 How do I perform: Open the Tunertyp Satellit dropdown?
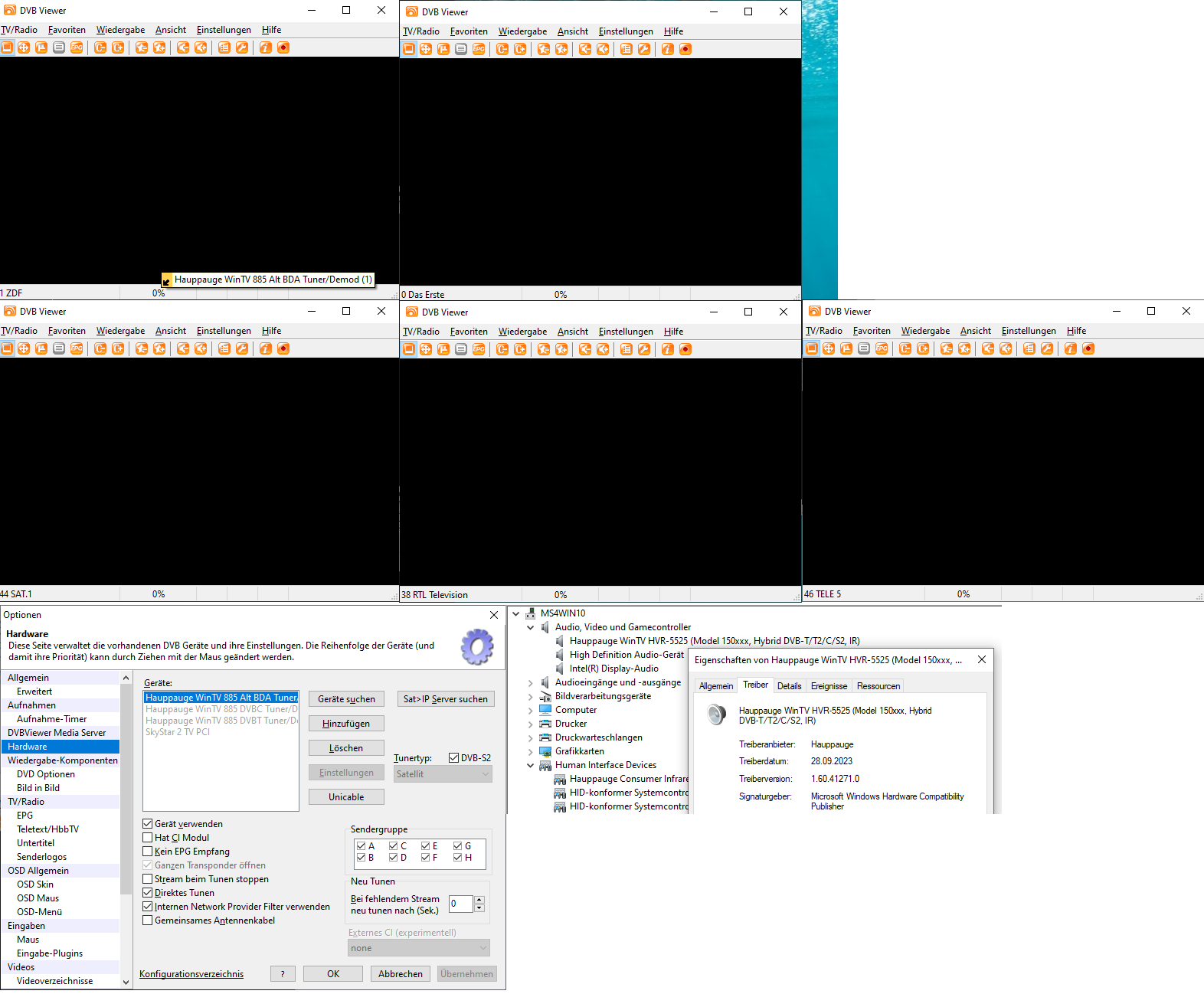pyautogui.click(x=443, y=774)
